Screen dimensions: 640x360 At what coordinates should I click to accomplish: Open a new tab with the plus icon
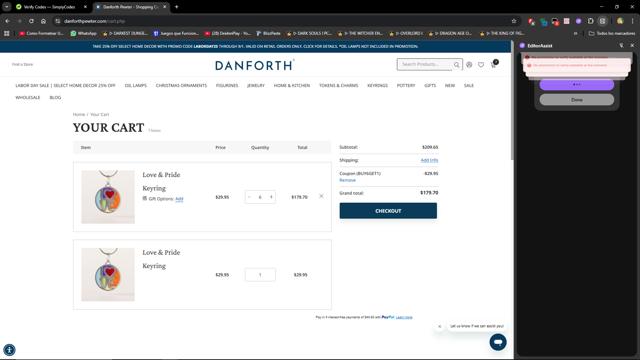[176, 7]
